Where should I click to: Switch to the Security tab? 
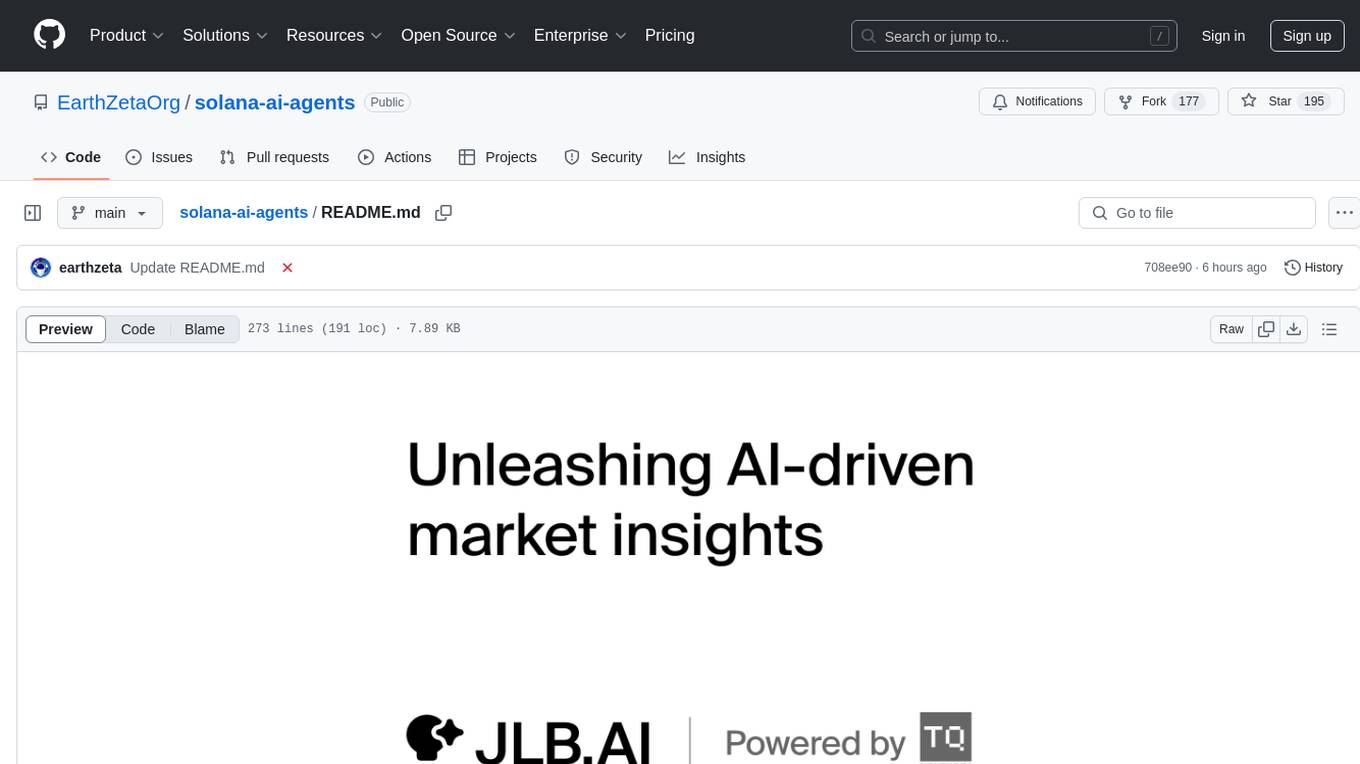pyautogui.click(x=603, y=157)
